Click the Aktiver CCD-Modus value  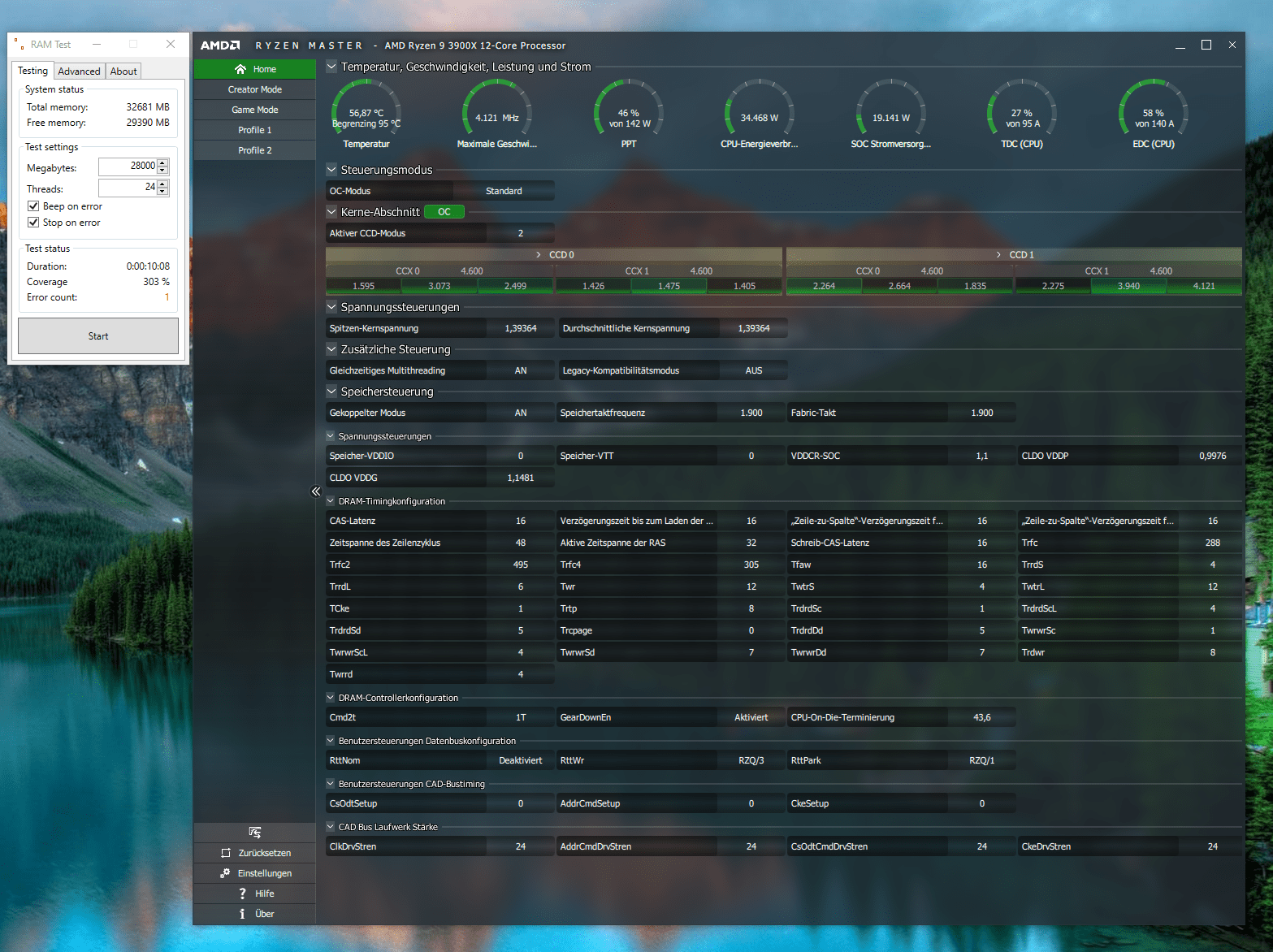(x=521, y=233)
